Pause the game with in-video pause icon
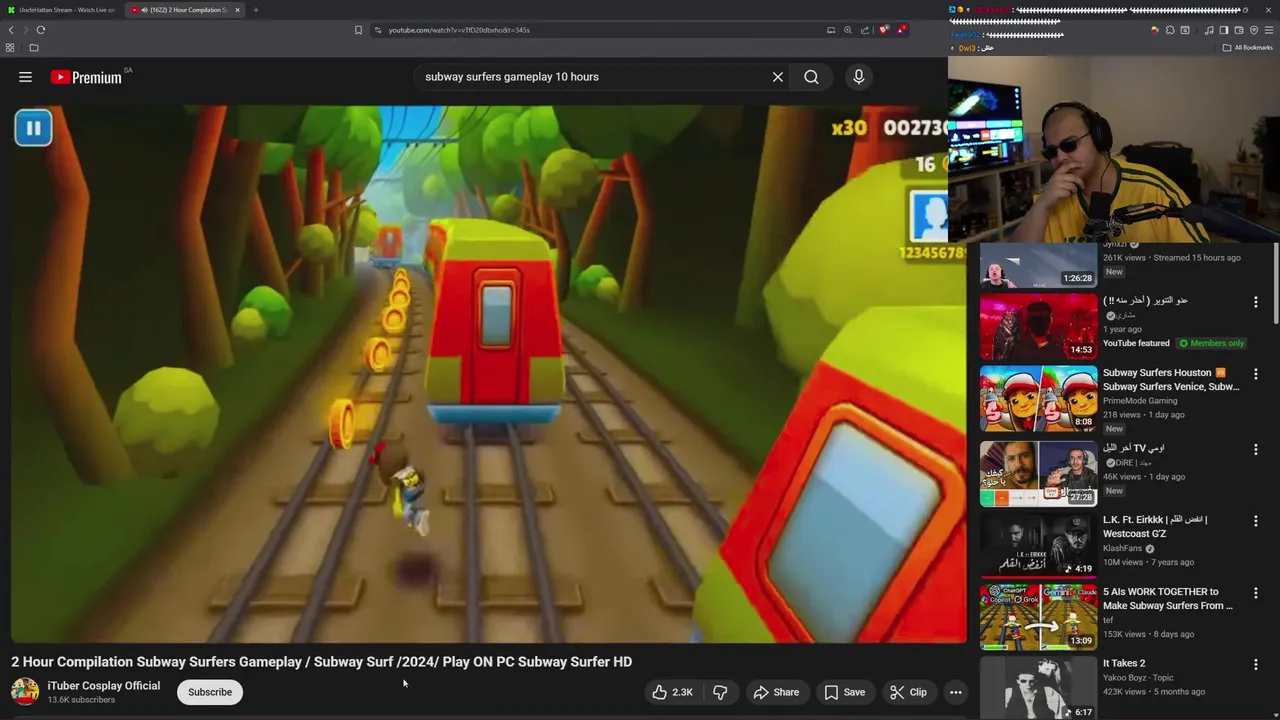The image size is (1280, 720). (33, 128)
